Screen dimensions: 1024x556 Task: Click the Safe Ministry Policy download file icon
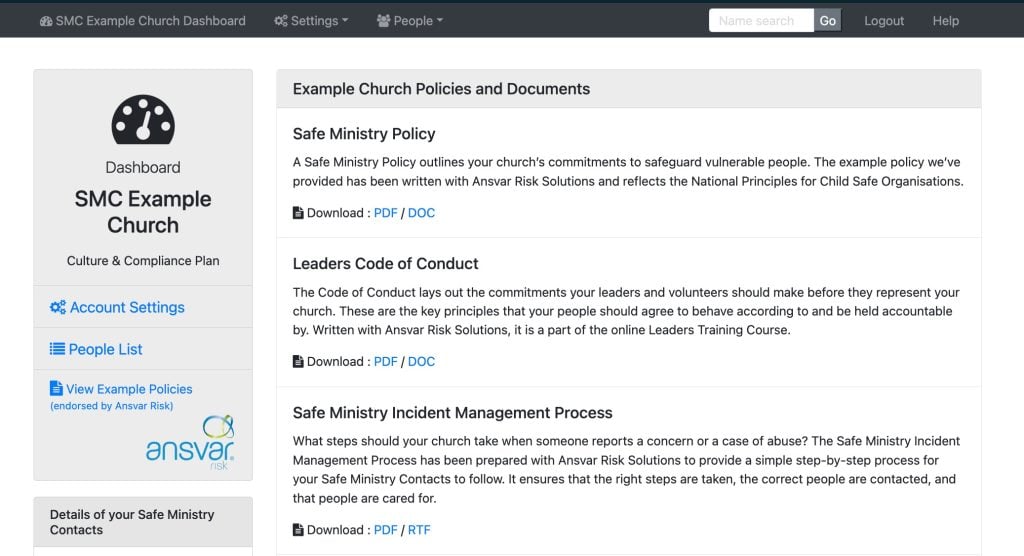click(x=298, y=213)
